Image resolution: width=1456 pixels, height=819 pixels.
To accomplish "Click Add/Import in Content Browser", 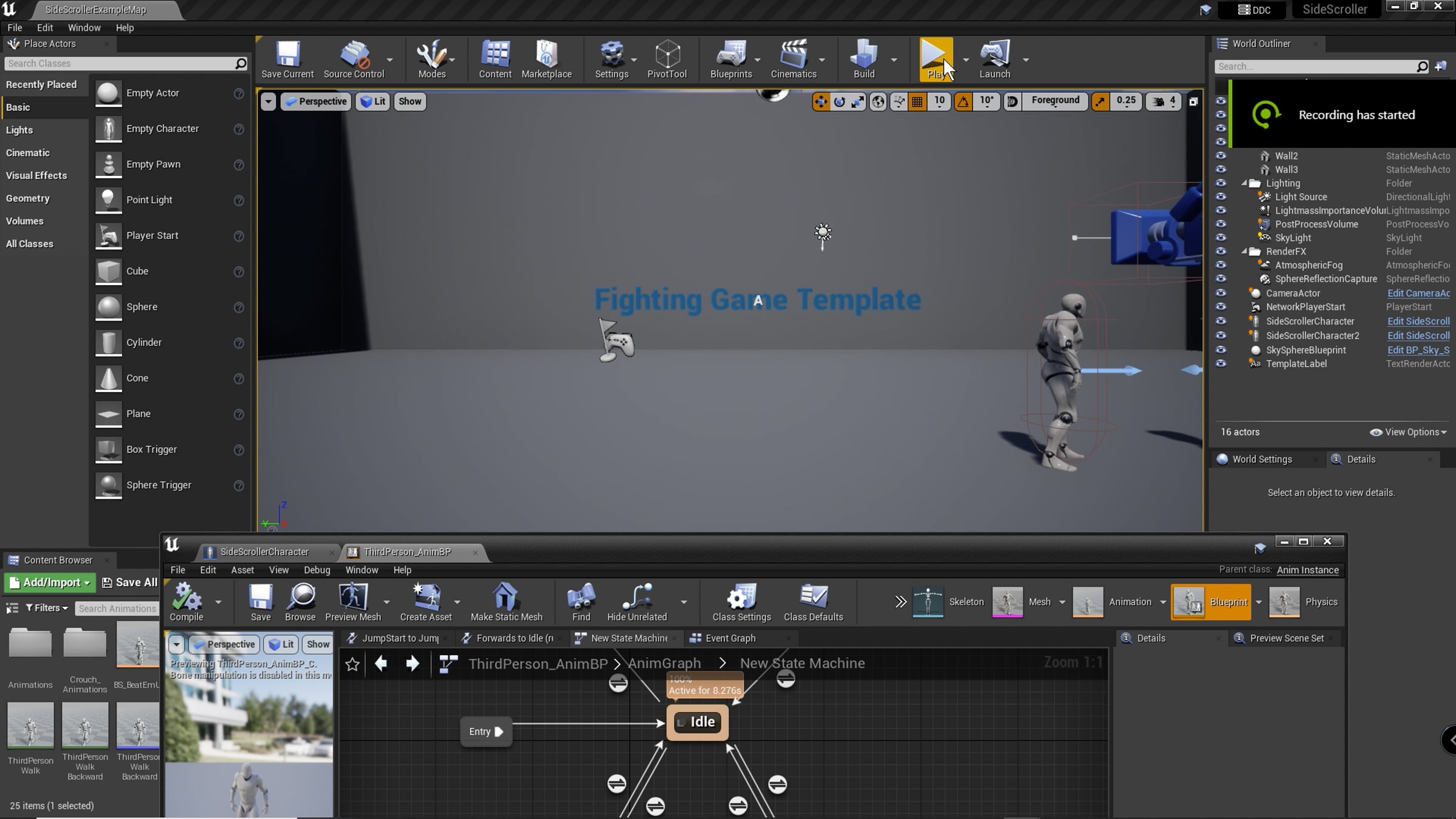I will tap(51, 582).
